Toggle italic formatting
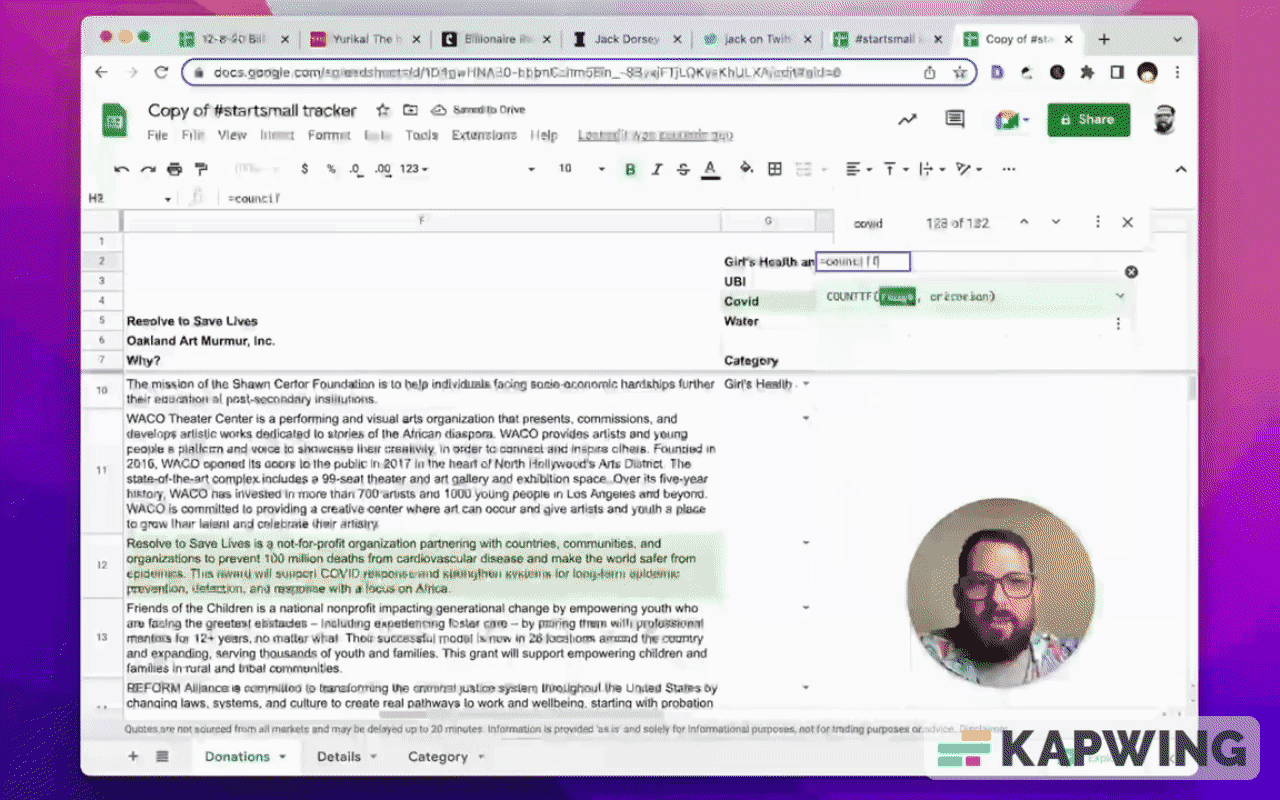 pos(657,169)
